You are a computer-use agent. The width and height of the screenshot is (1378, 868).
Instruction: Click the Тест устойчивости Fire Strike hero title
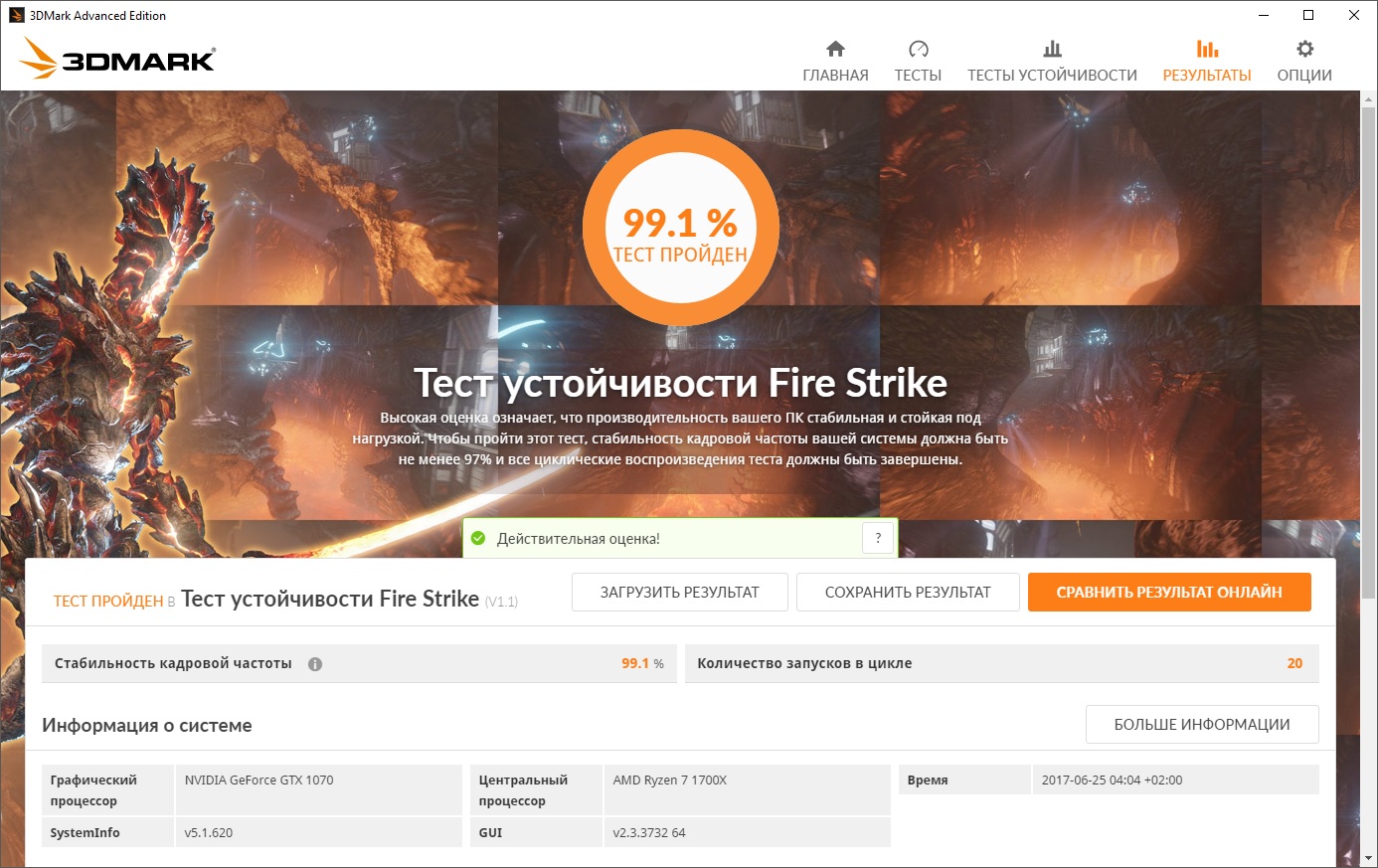(x=680, y=383)
